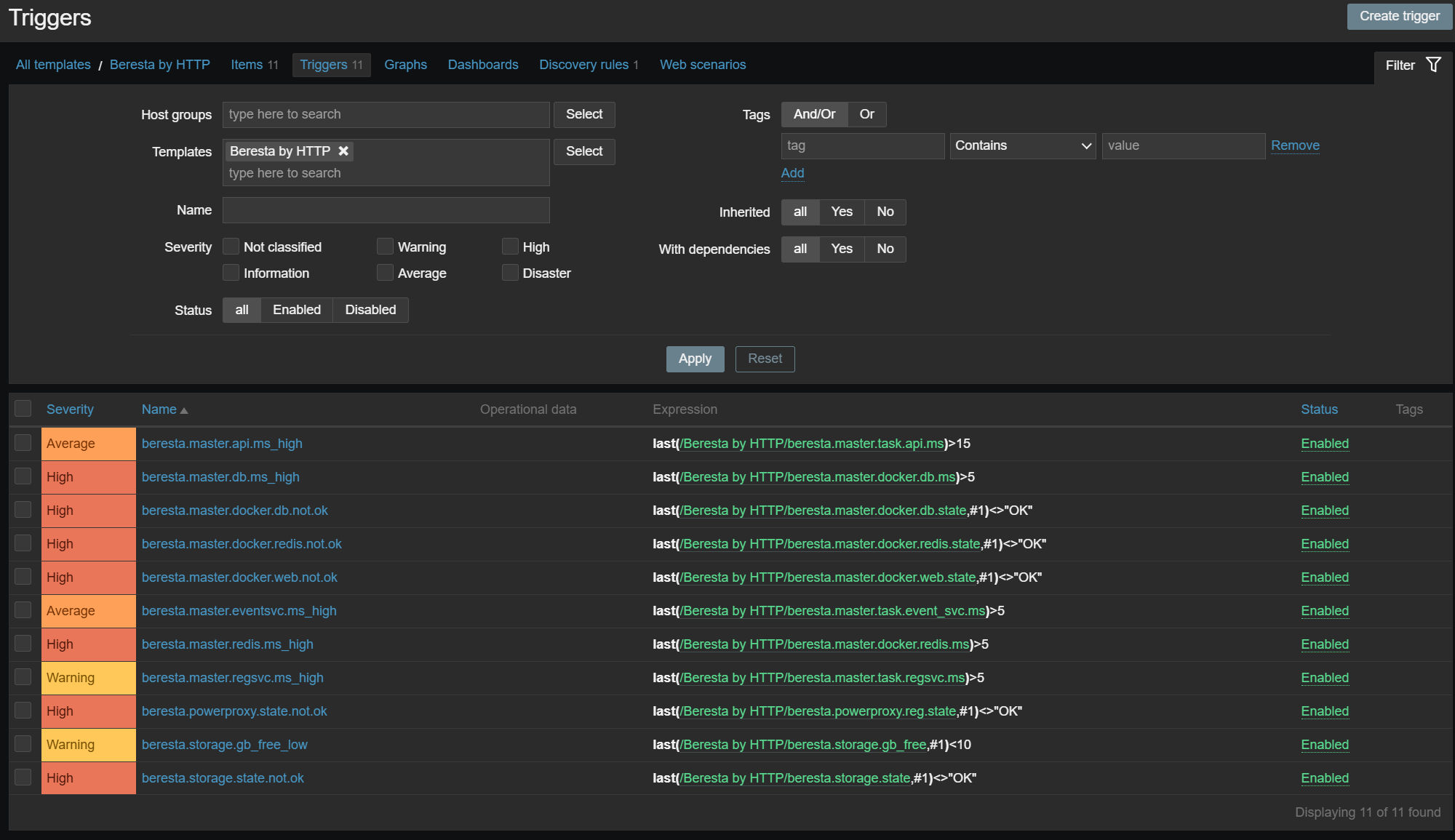Open the Contains tag operator dropdown

tap(1022, 145)
